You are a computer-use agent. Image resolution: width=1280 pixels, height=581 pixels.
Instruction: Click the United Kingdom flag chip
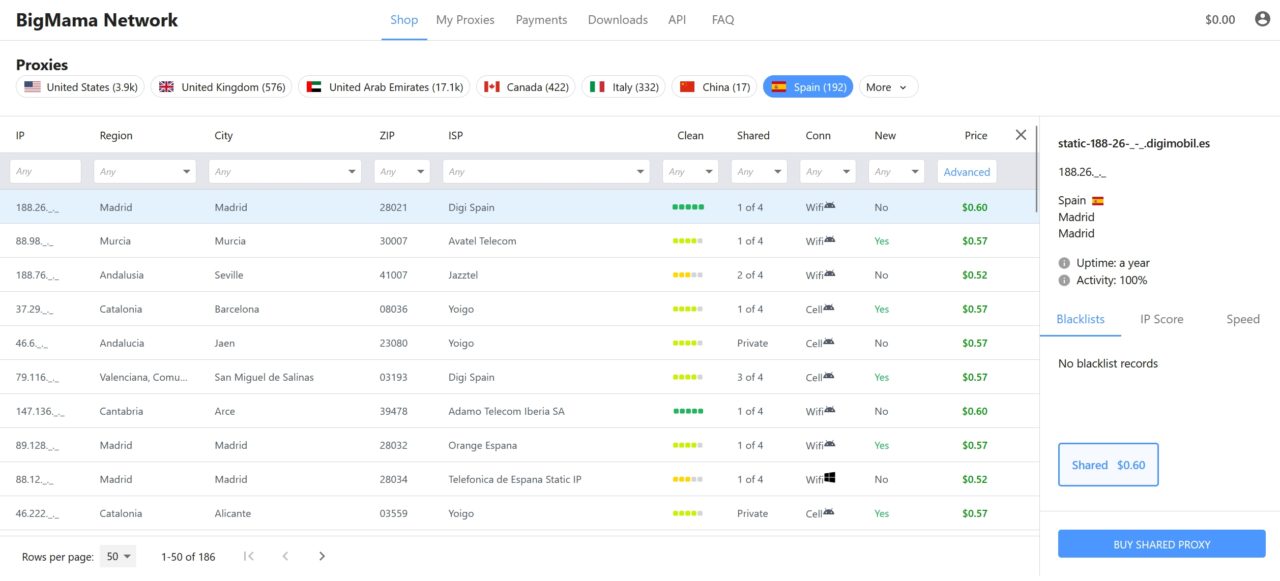(221, 87)
